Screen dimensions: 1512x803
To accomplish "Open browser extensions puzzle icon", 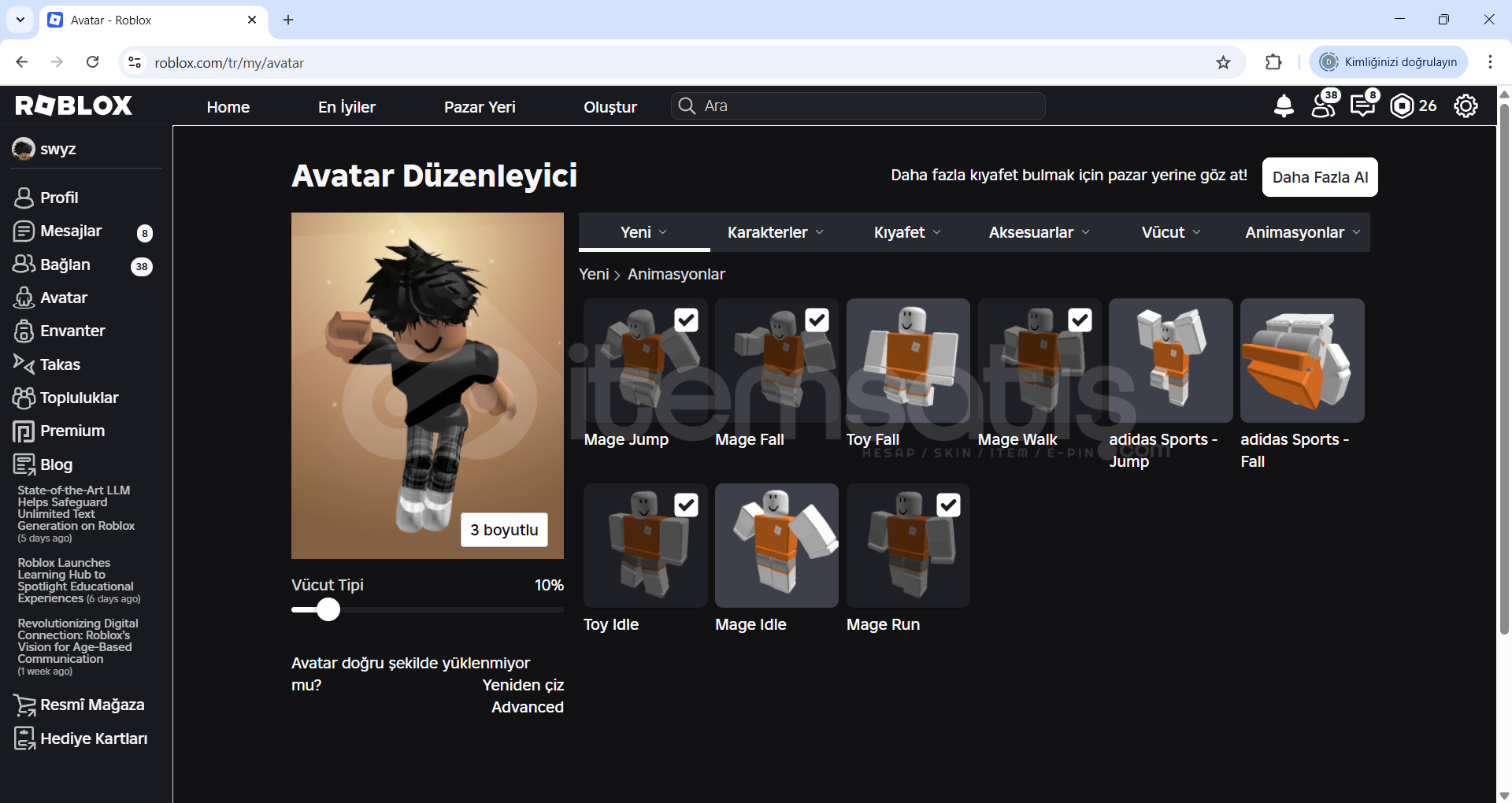I will tap(1273, 62).
